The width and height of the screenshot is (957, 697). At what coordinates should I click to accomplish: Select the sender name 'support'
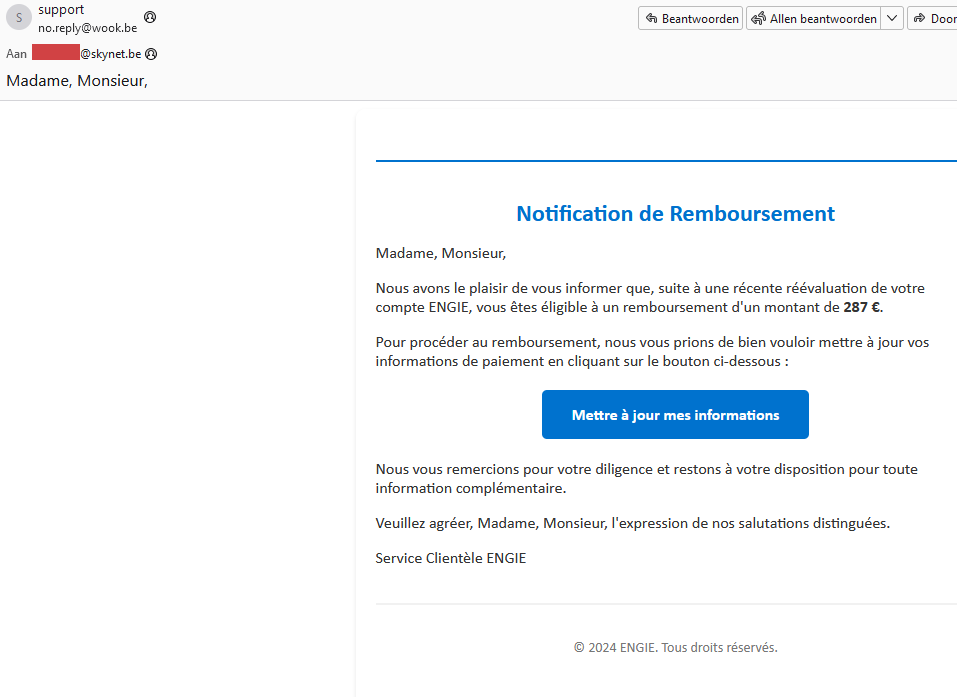pyautogui.click(x=61, y=10)
